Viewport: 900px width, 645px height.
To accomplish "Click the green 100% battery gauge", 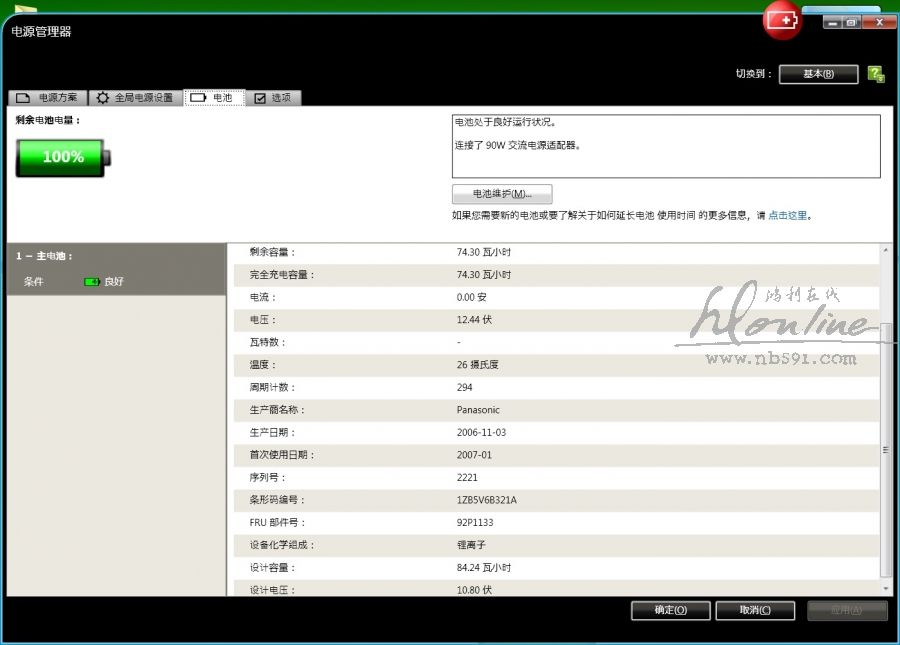I will pos(62,157).
